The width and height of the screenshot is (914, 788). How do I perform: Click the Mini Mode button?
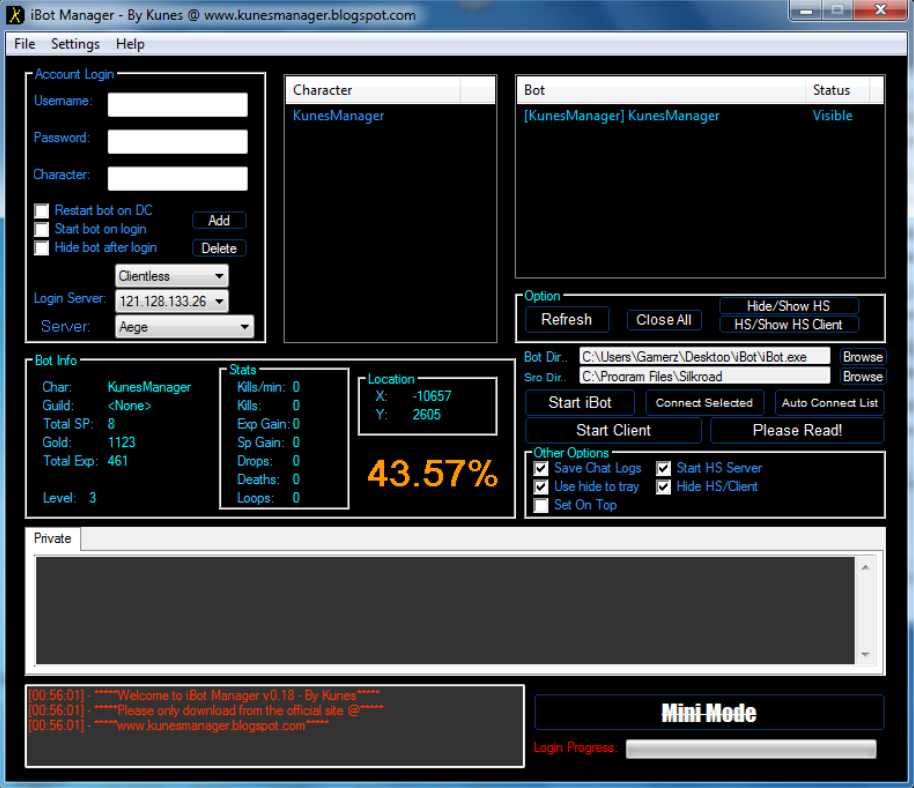(709, 713)
